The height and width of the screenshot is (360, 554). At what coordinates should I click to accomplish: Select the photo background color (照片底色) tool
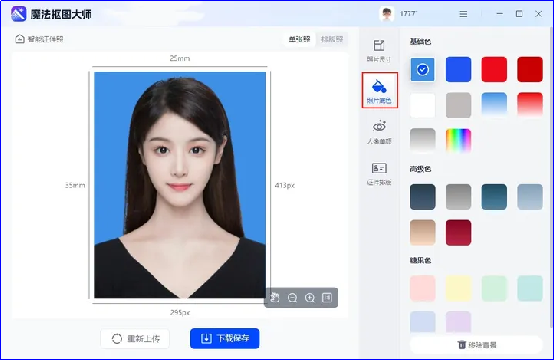pyautogui.click(x=379, y=90)
